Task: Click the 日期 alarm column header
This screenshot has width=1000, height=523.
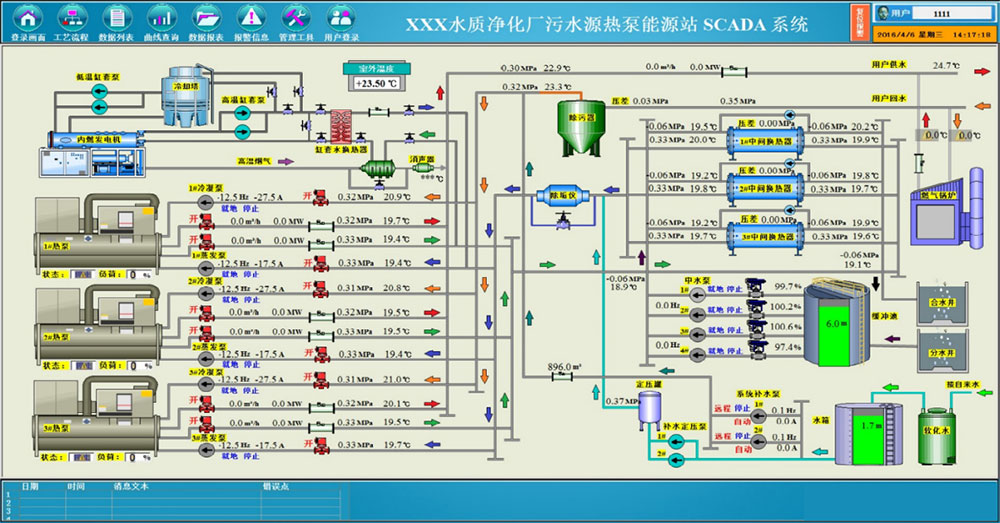Action: coord(30,486)
